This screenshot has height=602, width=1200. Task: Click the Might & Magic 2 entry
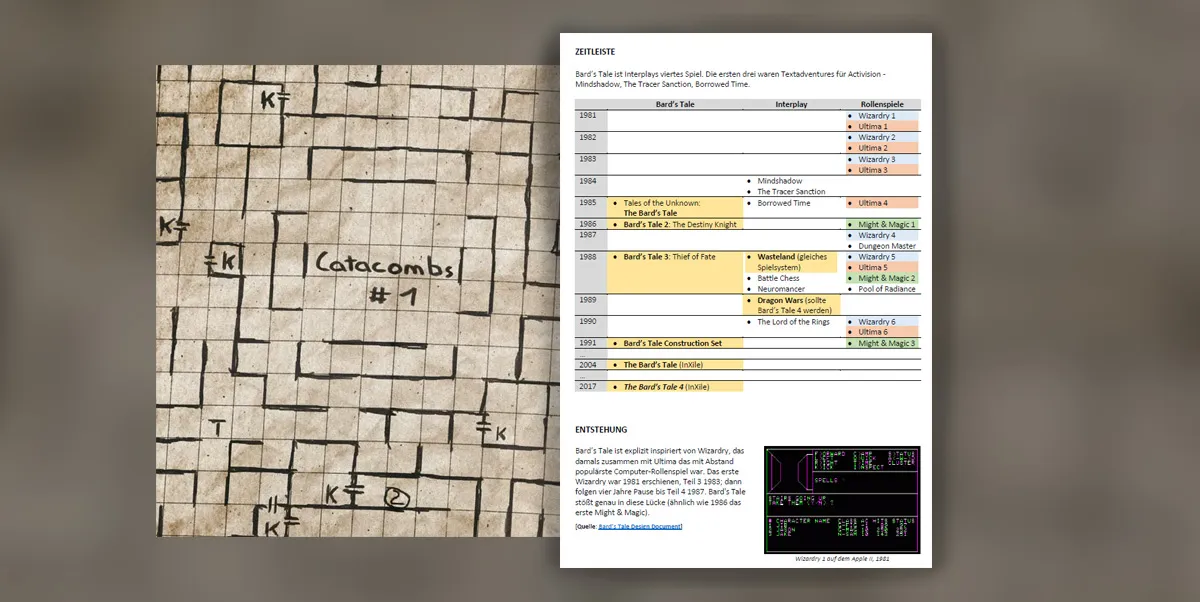[887, 279]
